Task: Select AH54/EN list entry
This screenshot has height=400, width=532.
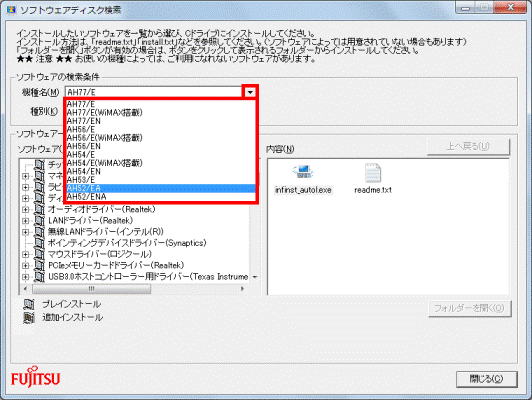Action: click(x=160, y=171)
